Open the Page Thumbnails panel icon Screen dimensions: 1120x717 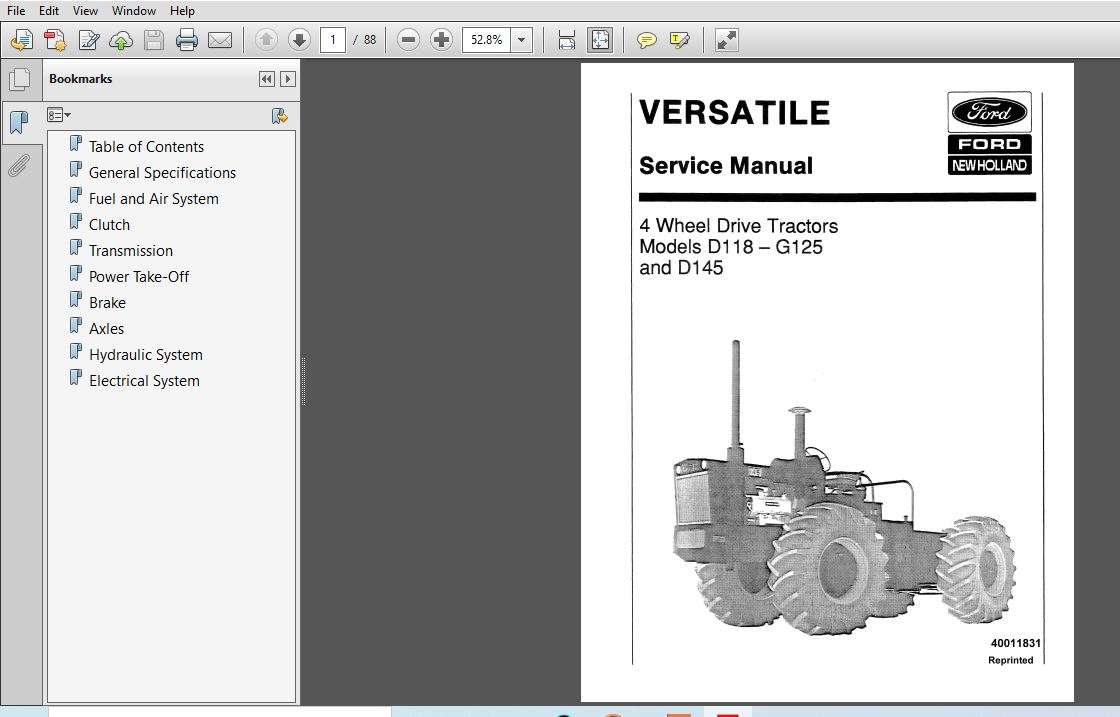20,79
